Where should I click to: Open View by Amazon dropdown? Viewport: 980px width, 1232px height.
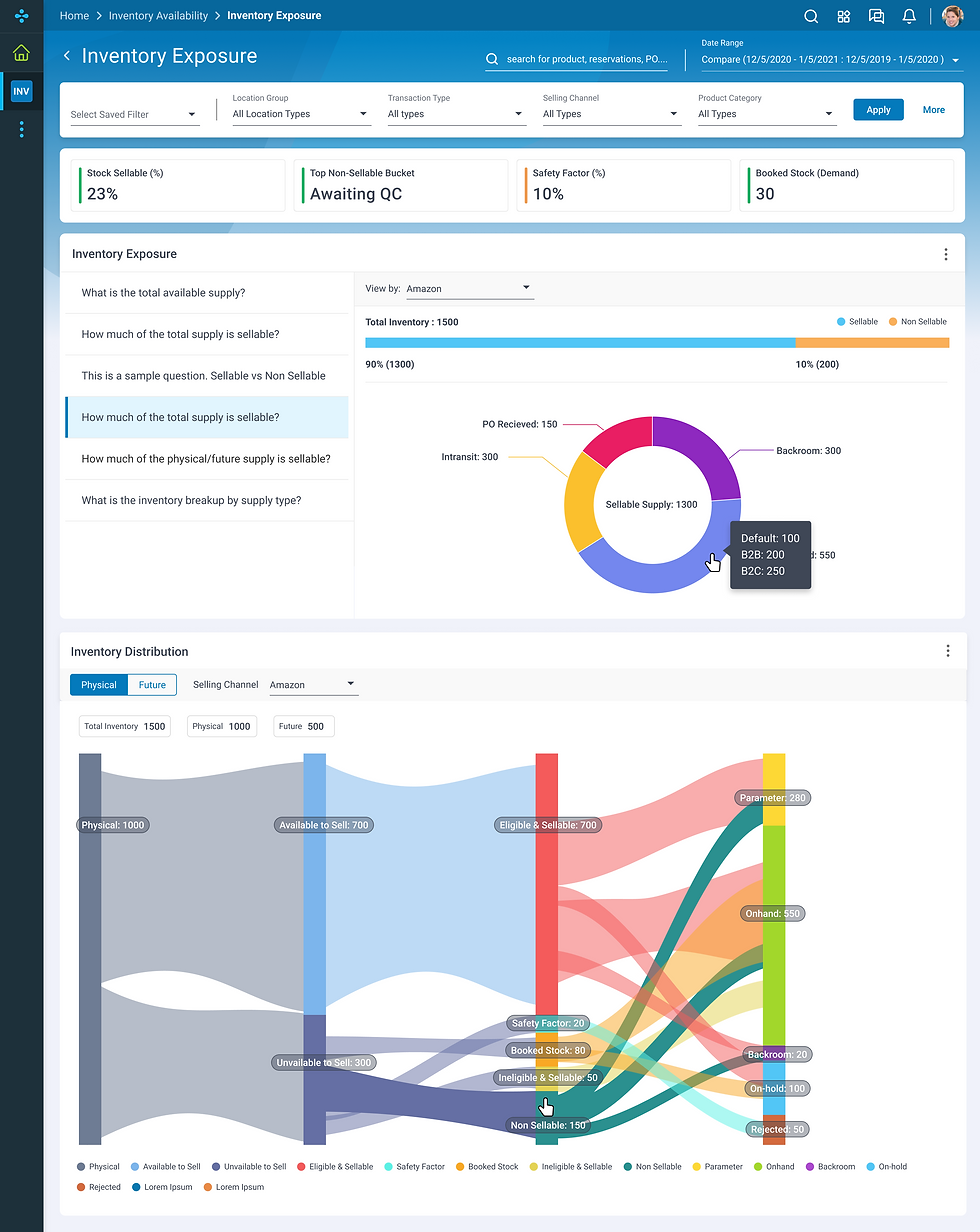(469, 289)
